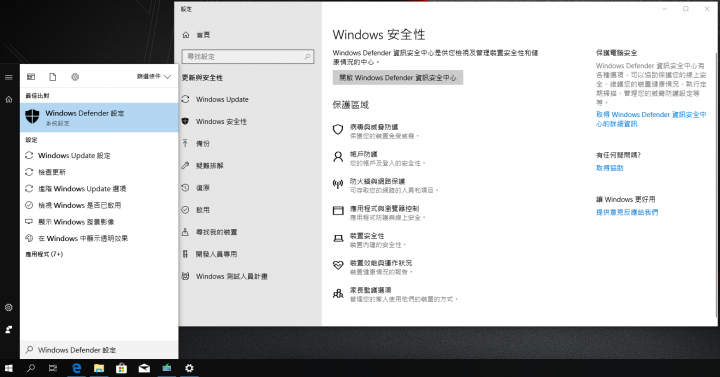Select the 檢查更新 search result
Viewport: 720px width, 377px height.
[x=99, y=172]
